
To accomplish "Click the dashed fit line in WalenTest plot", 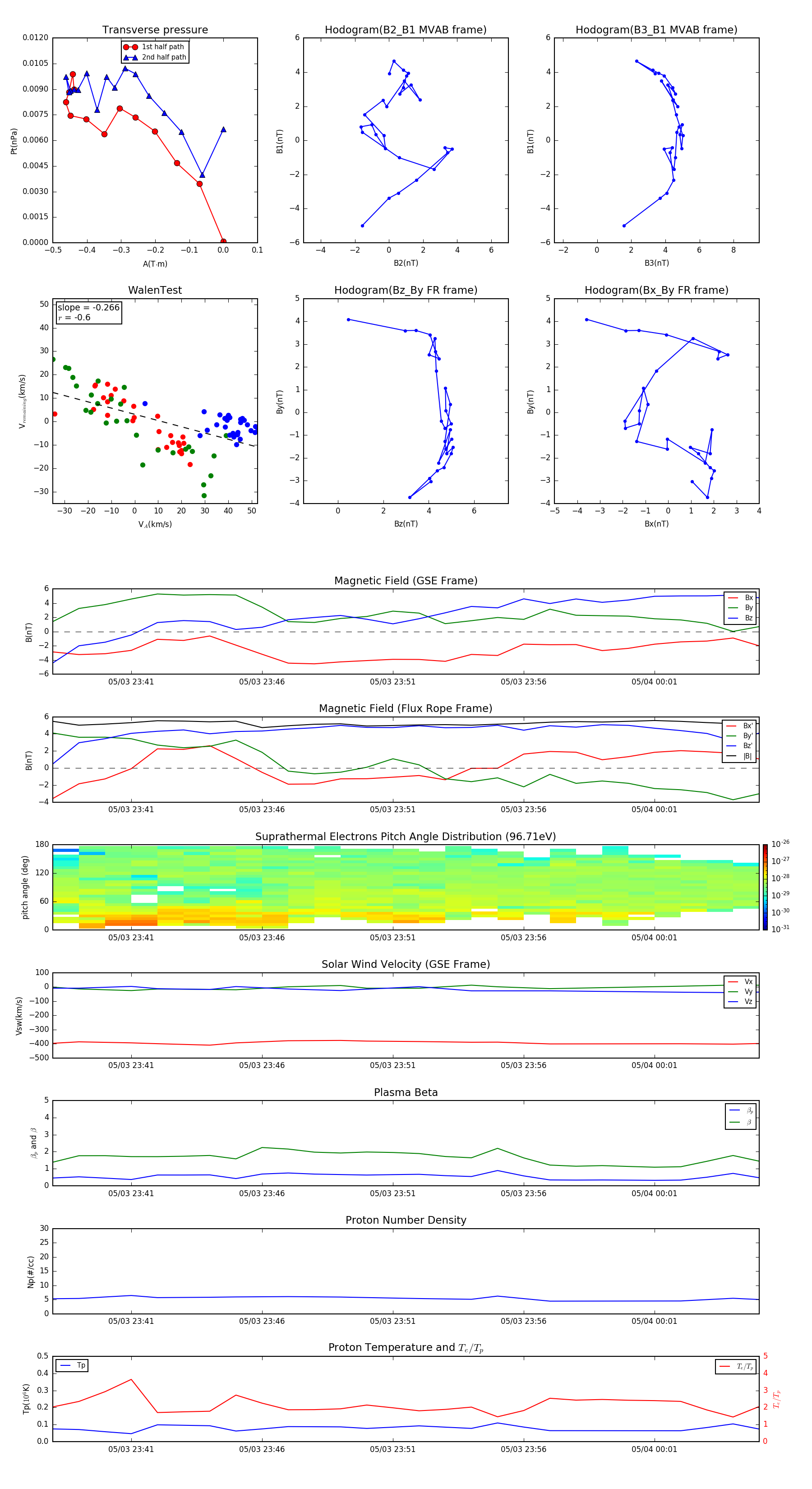I will pos(154,420).
